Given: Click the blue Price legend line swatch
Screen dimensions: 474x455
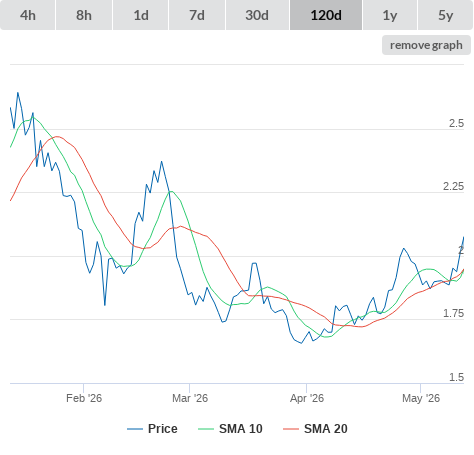Looking at the screenshot, I should (135, 429).
